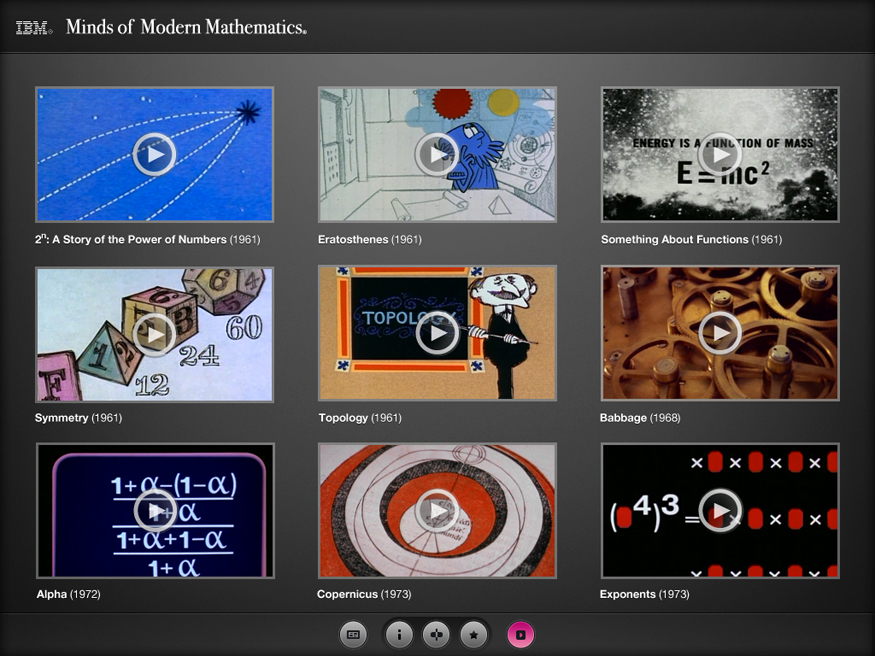Click the Minds of Modern Mathematics title
The height and width of the screenshot is (656, 875).
tap(186, 28)
